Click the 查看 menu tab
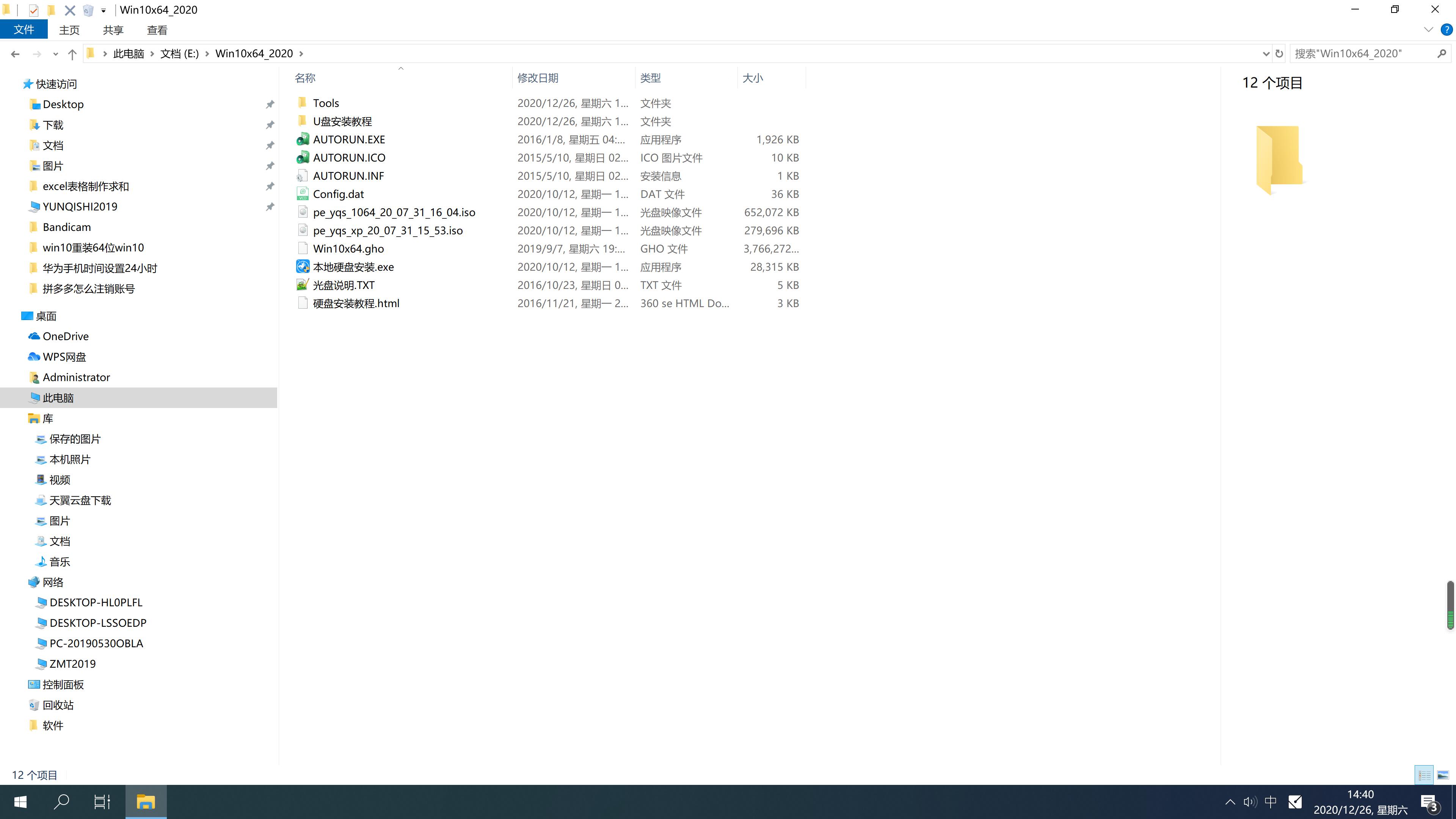Screen dimensions: 1456x819 tap(157, 30)
